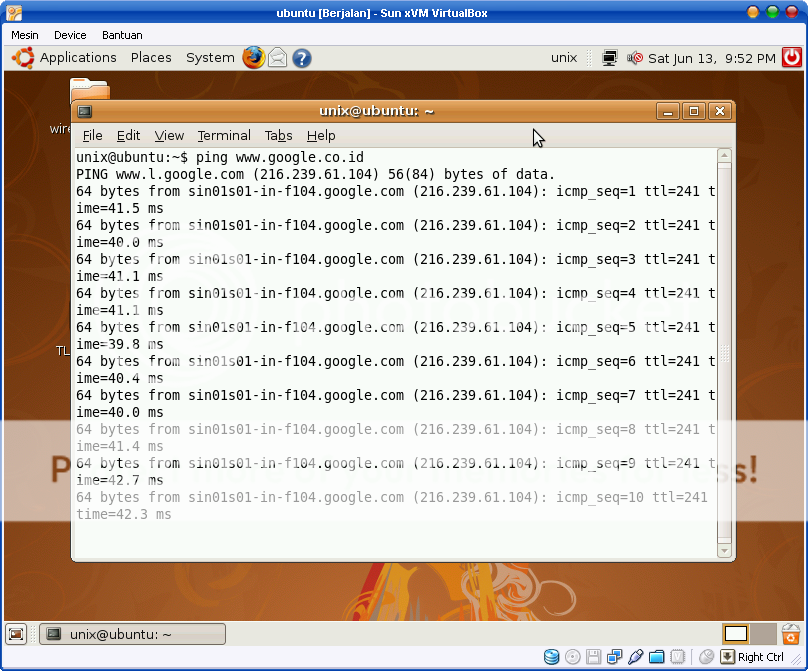Open the Mesin menu in VirtualBox

point(25,35)
